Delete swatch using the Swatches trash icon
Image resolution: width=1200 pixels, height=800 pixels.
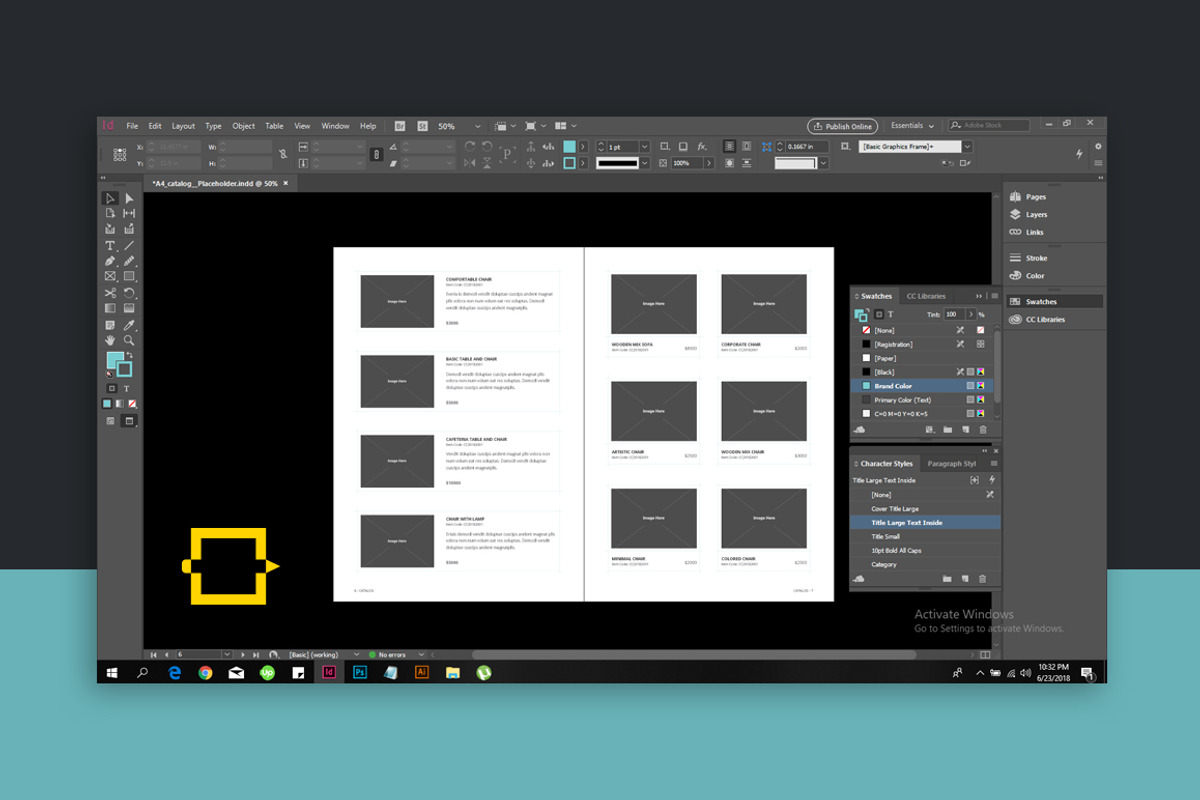983,430
